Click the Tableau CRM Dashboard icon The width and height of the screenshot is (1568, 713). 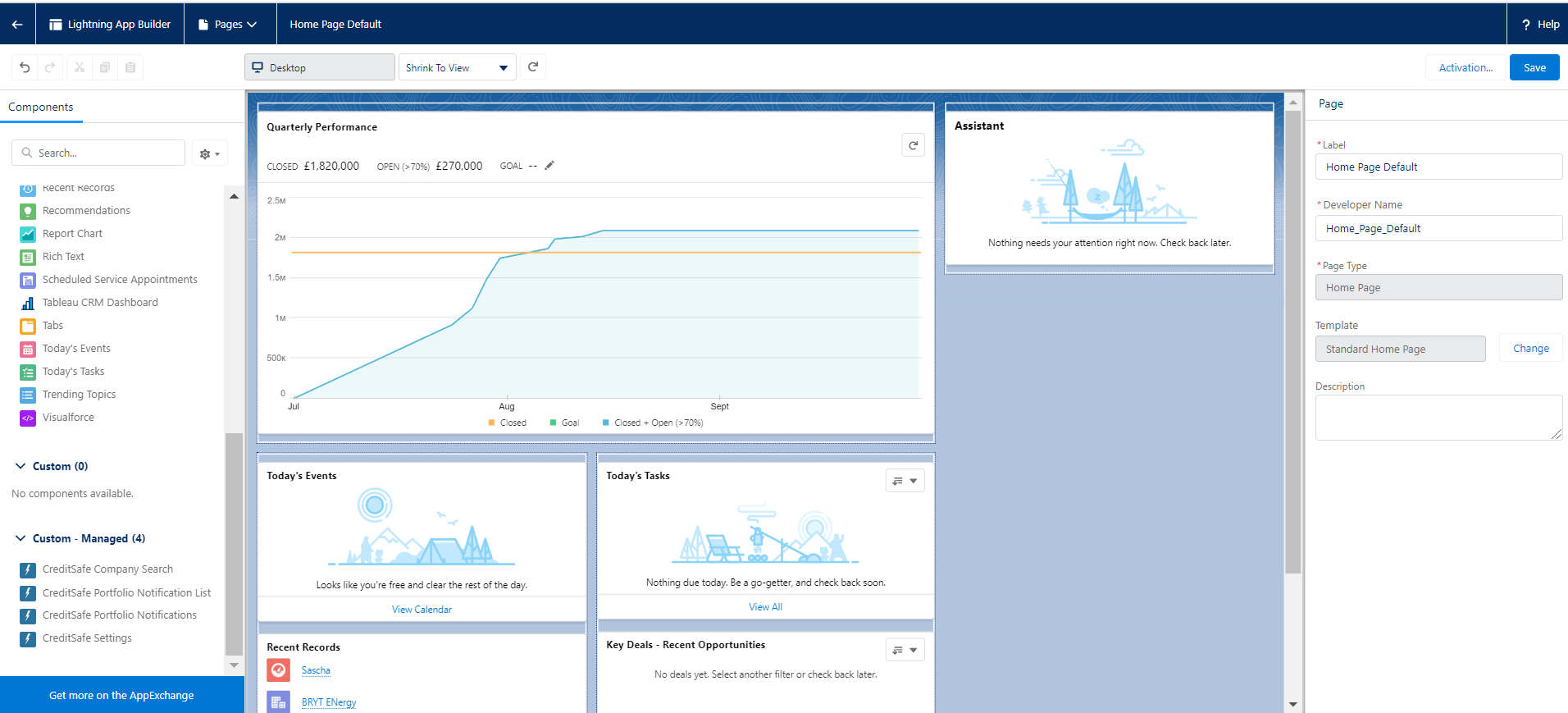[x=28, y=303]
